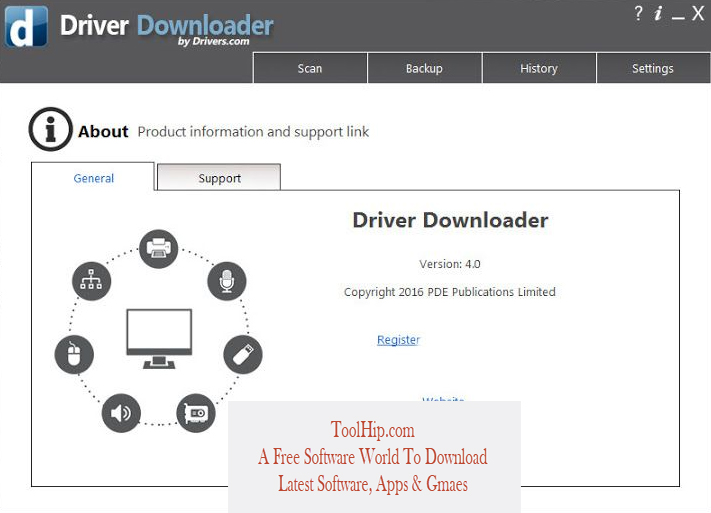Viewport: 711px width, 513px height.
Task: Click the 'Copyright 2016 PDE Publications Limited' text
Action: [x=449, y=292]
